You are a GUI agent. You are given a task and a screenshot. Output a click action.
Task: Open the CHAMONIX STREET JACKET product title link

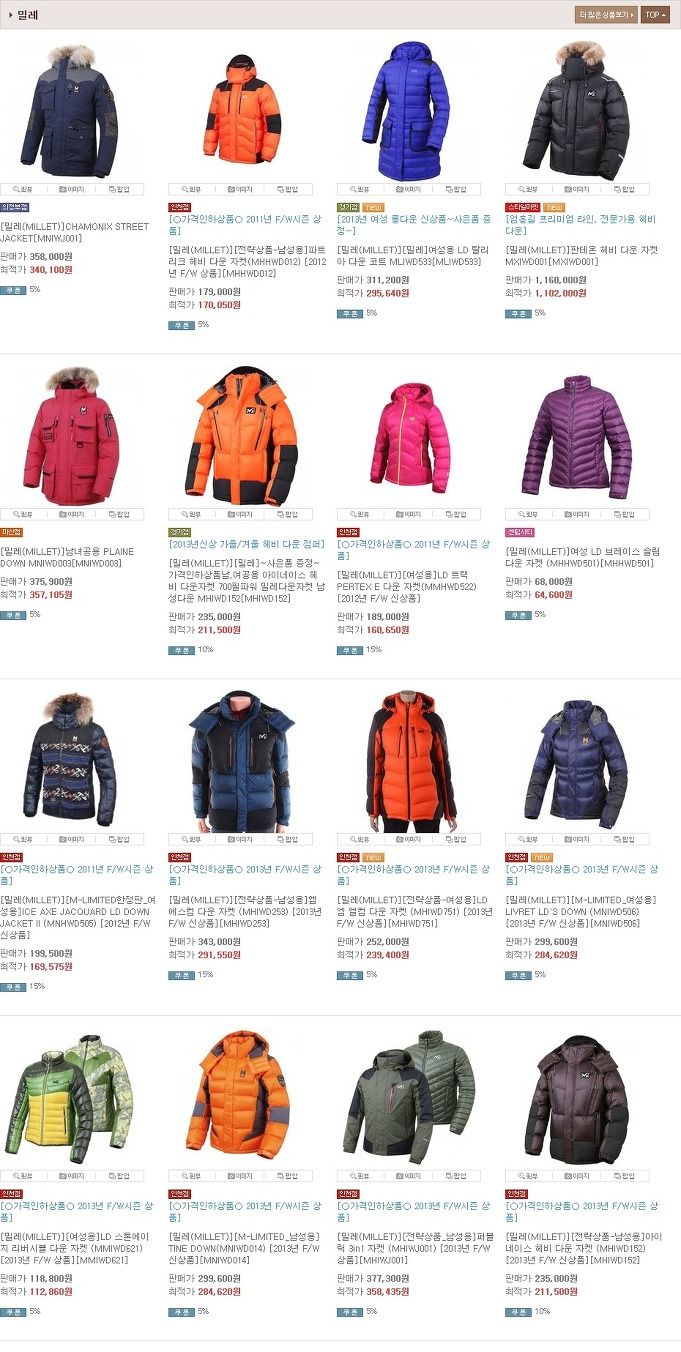(74, 232)
